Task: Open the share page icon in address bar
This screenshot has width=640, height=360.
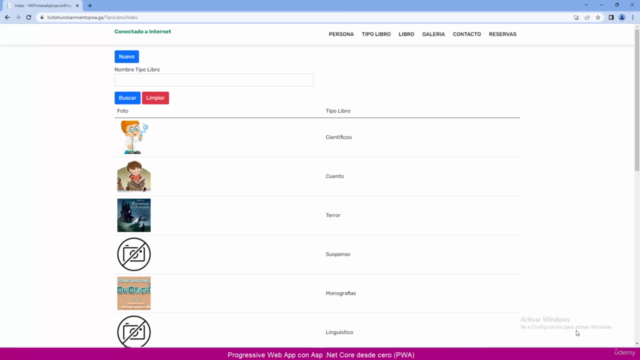Action: coord(587,18)
